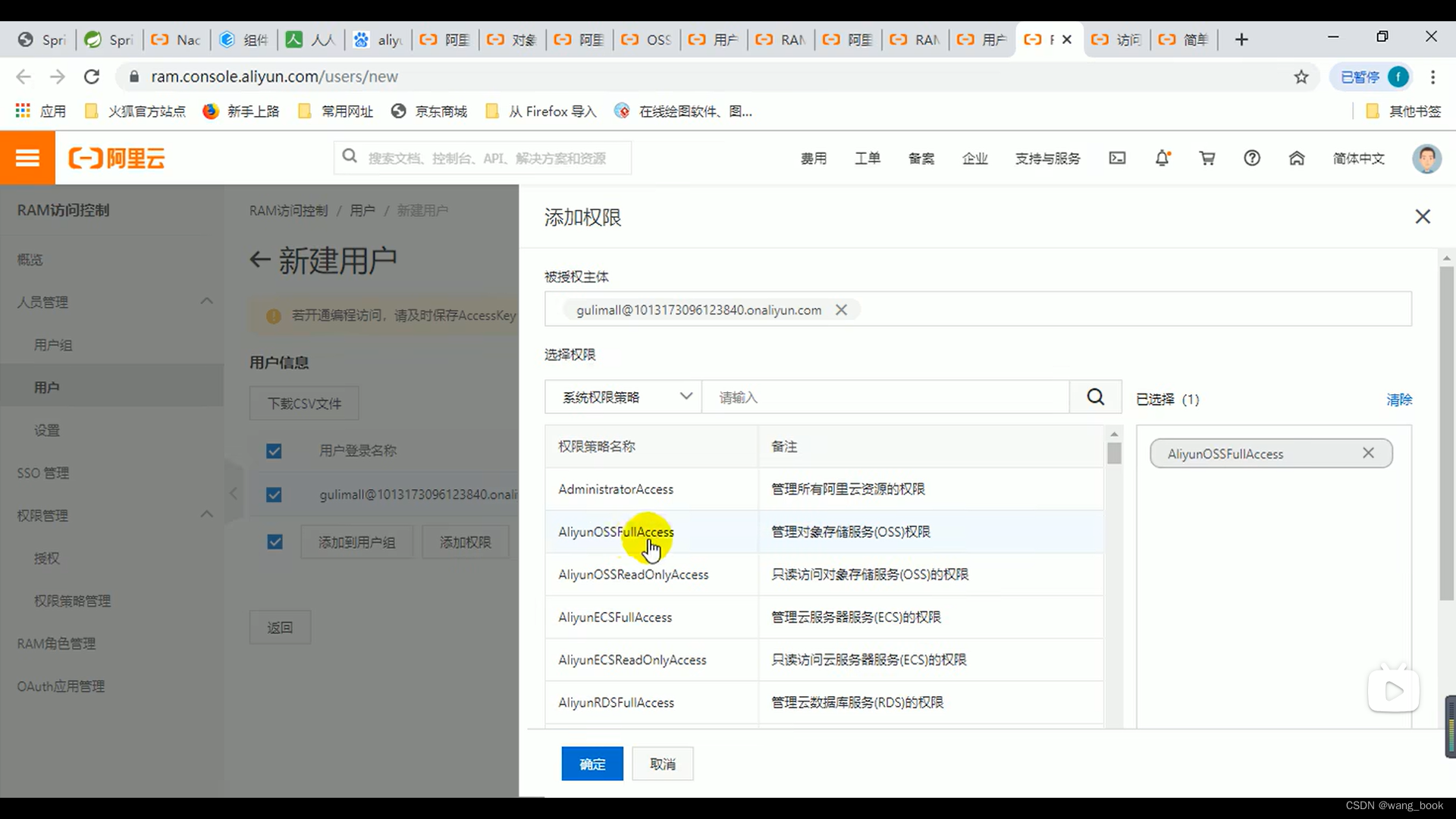Open the 系统权限策略 dropdown
The image size is (1456, 819).
pyautogui.click(x=623, y=397)
